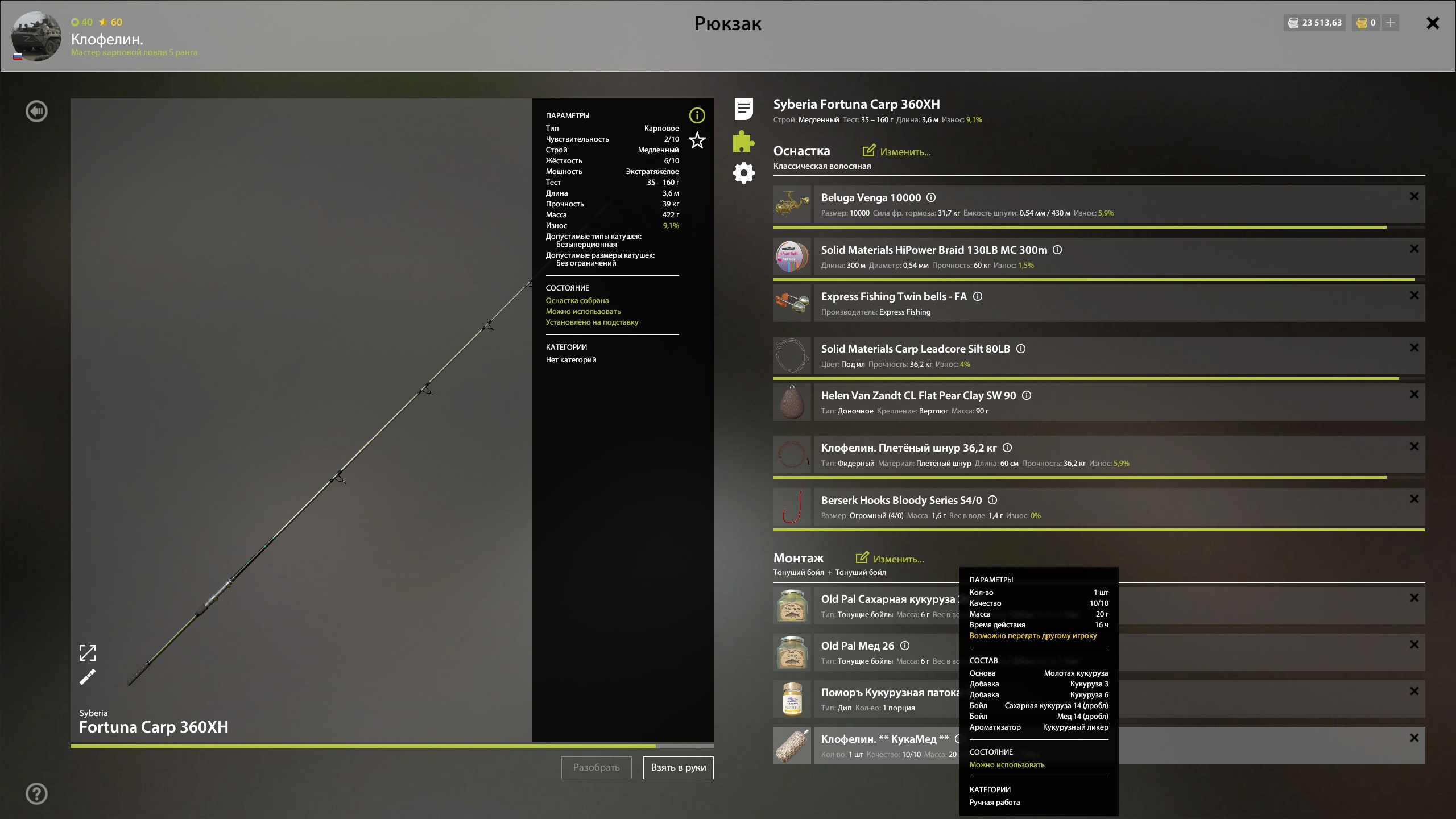Show info for Solid Materials HiPower Braid
The height and width of the screenshot is (819, 1456).
pyautogui.click(x=1057, y=250)
